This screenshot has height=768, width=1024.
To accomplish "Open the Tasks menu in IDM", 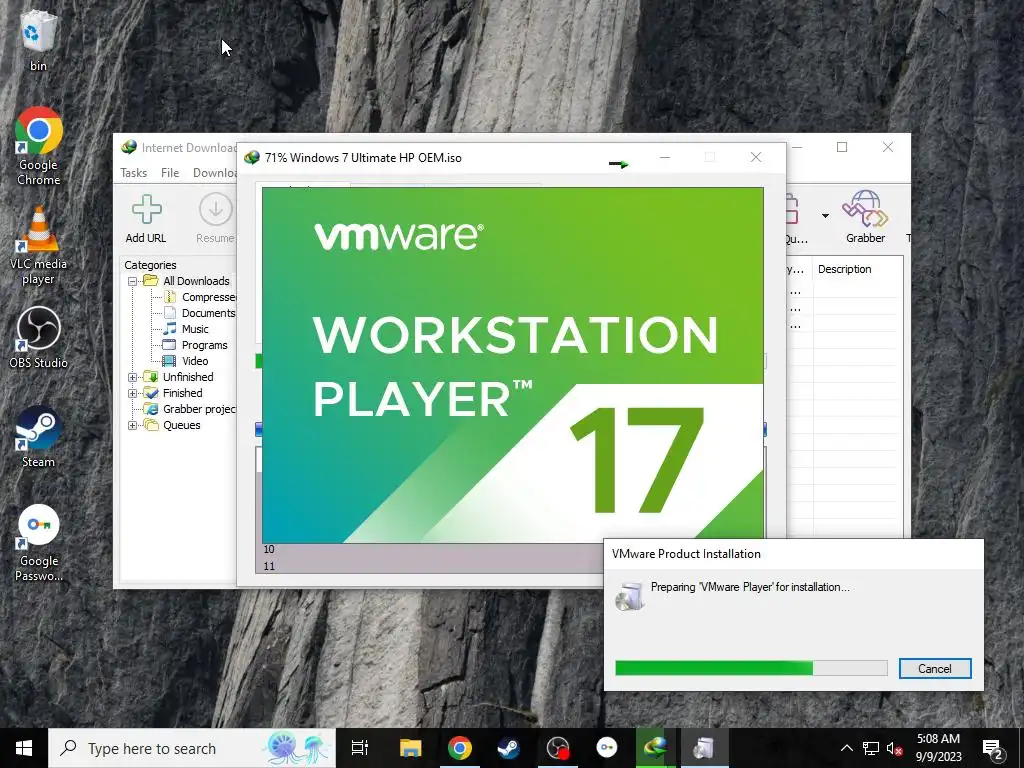I will [x=133, y=173].
